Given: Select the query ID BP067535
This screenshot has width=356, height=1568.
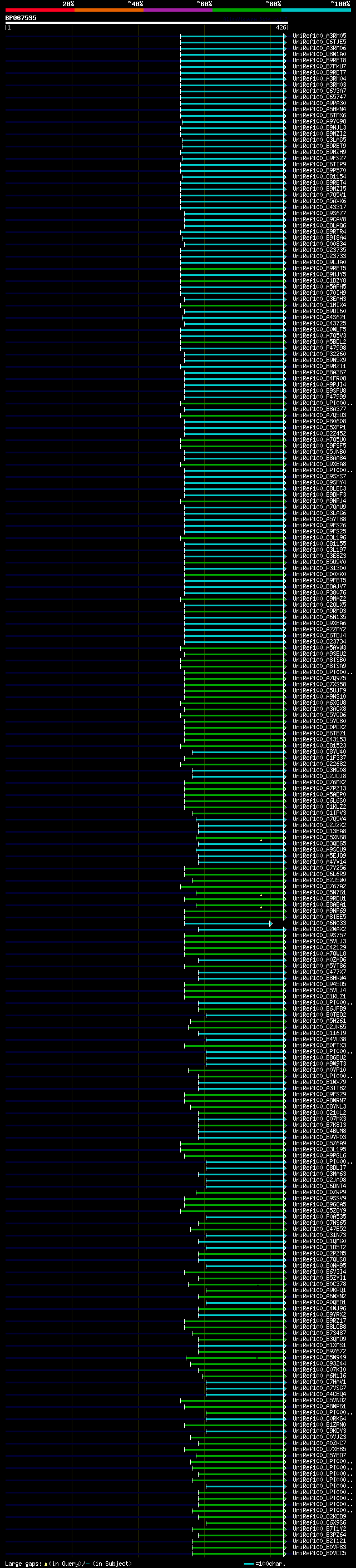Looking at the screenshot, I should click(21, 18).
